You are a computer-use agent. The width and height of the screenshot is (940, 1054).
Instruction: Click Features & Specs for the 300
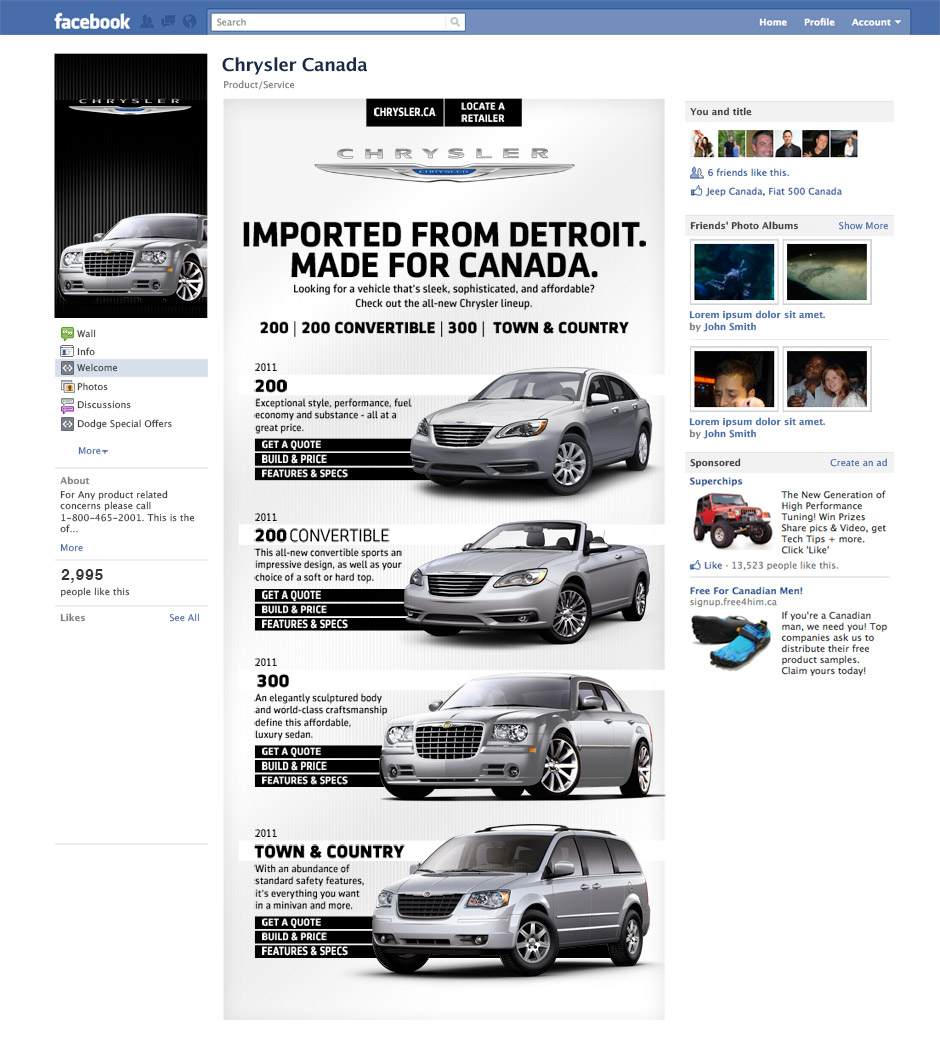[318, 780]
